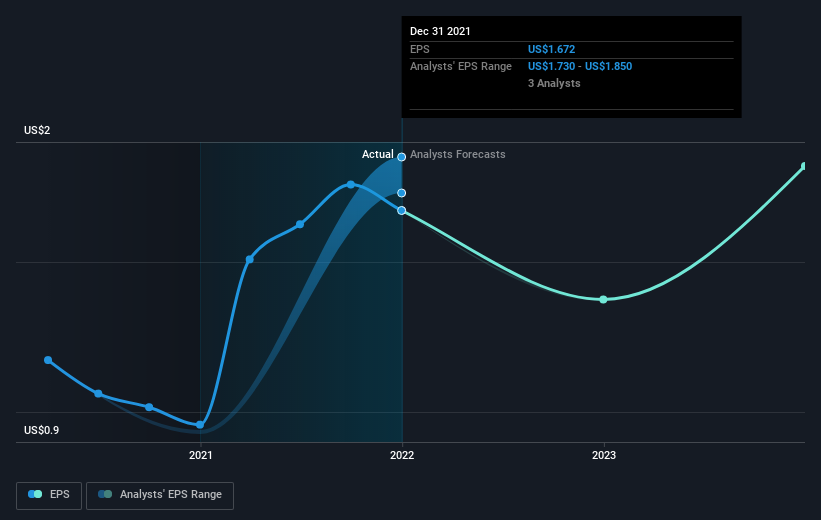Click the lowest EPS point at 2021

coord(200,425)
